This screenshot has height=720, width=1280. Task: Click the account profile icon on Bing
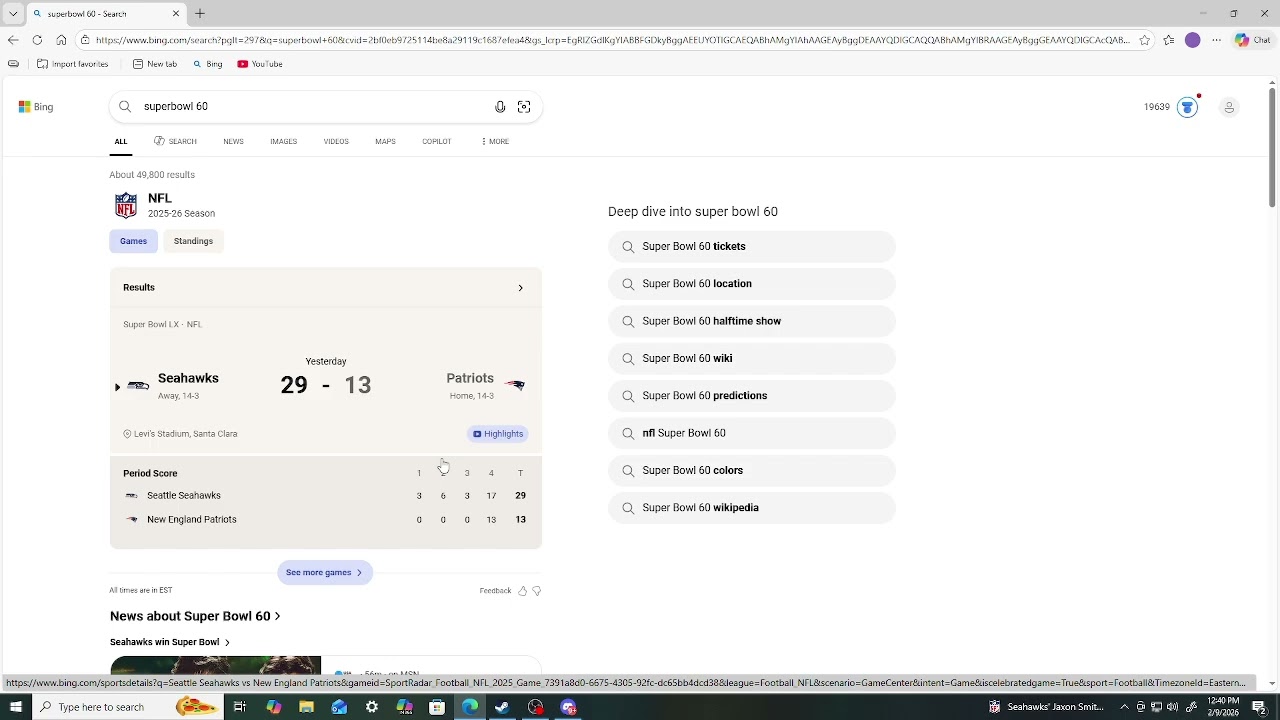[1229, 107]
